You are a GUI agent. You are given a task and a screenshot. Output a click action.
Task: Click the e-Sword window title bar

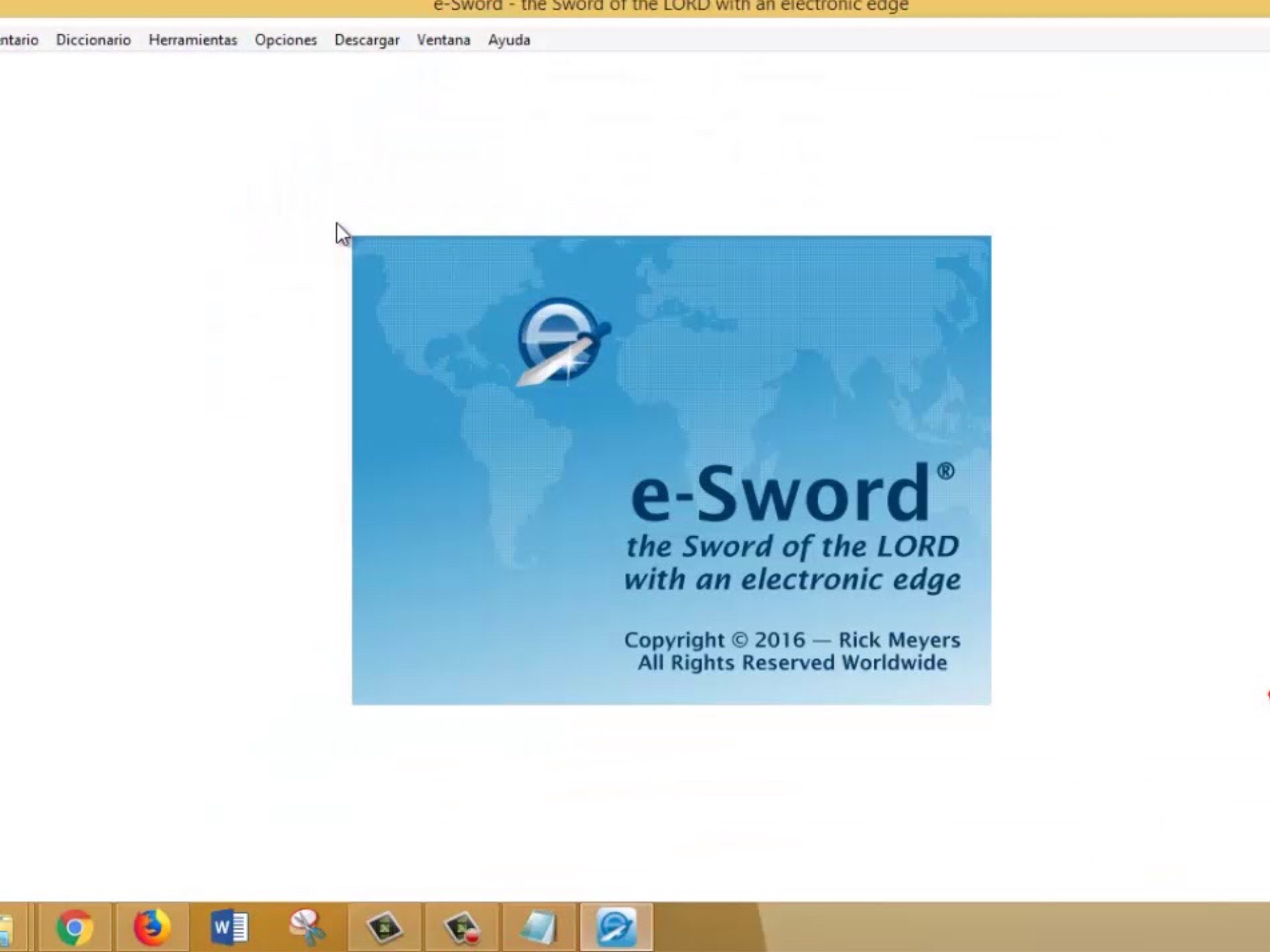670,7
